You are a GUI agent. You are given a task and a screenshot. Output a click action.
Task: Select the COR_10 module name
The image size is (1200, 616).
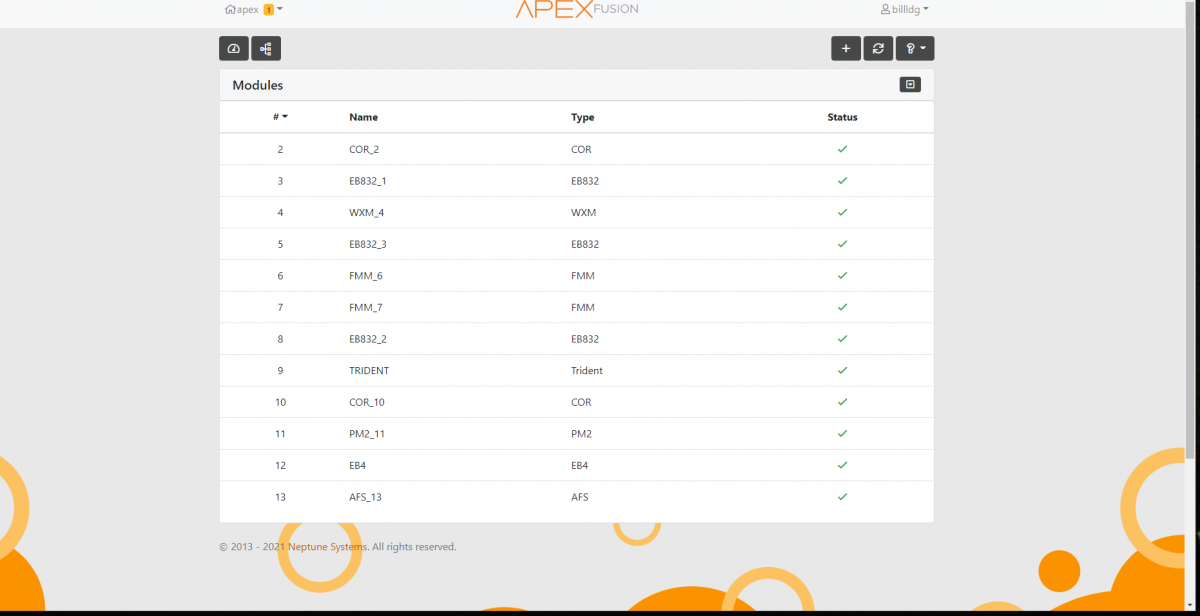(366, 402)
